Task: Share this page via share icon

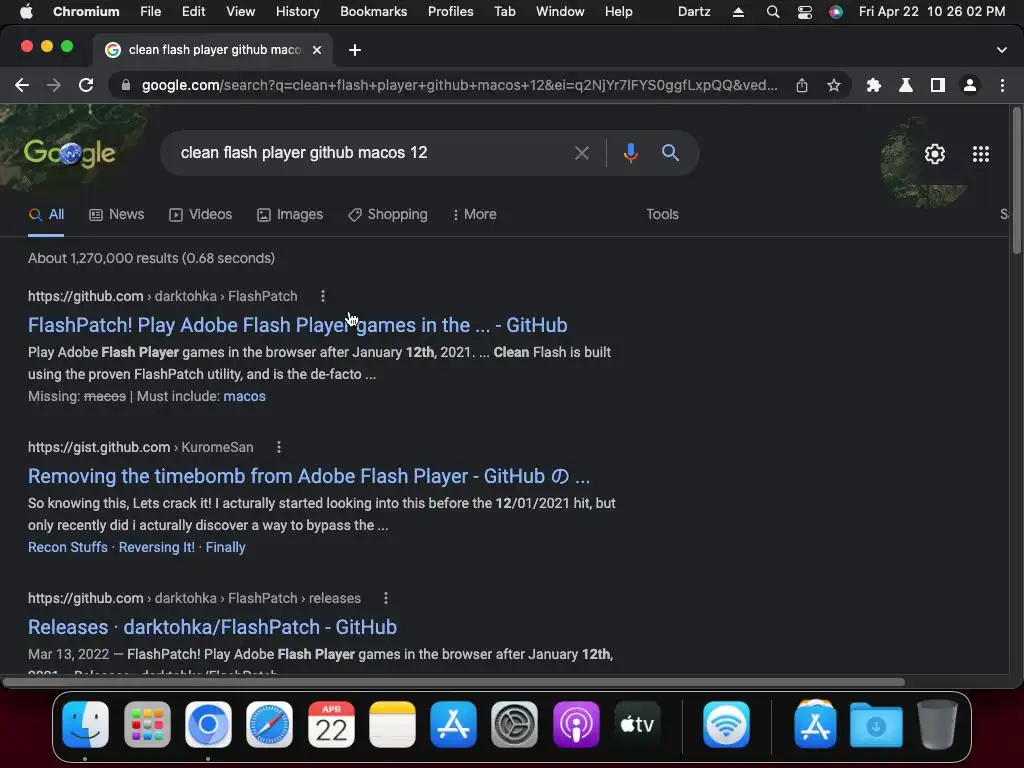Action: pos(802,85)
